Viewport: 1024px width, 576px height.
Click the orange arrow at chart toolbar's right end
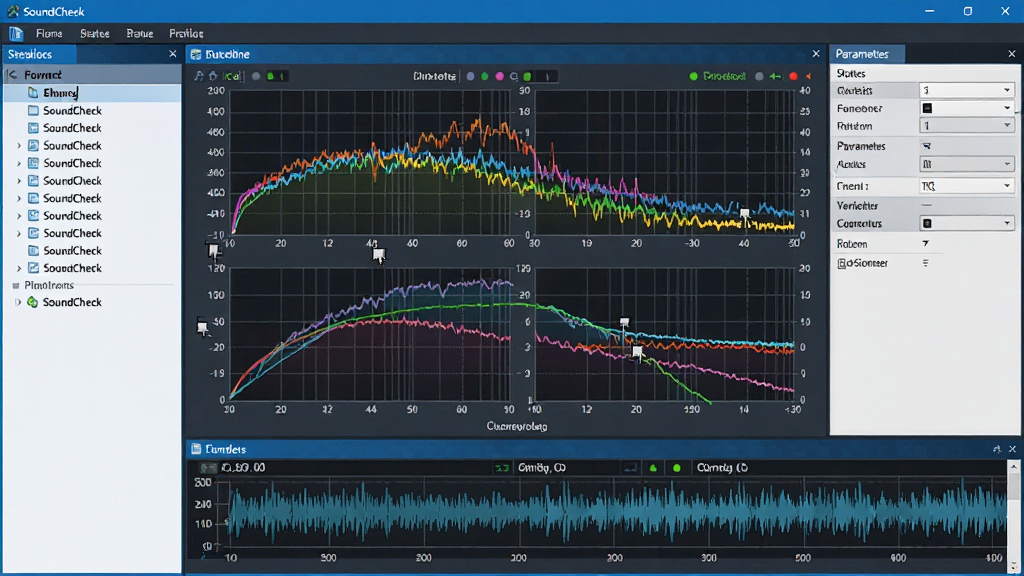(808, 76)
